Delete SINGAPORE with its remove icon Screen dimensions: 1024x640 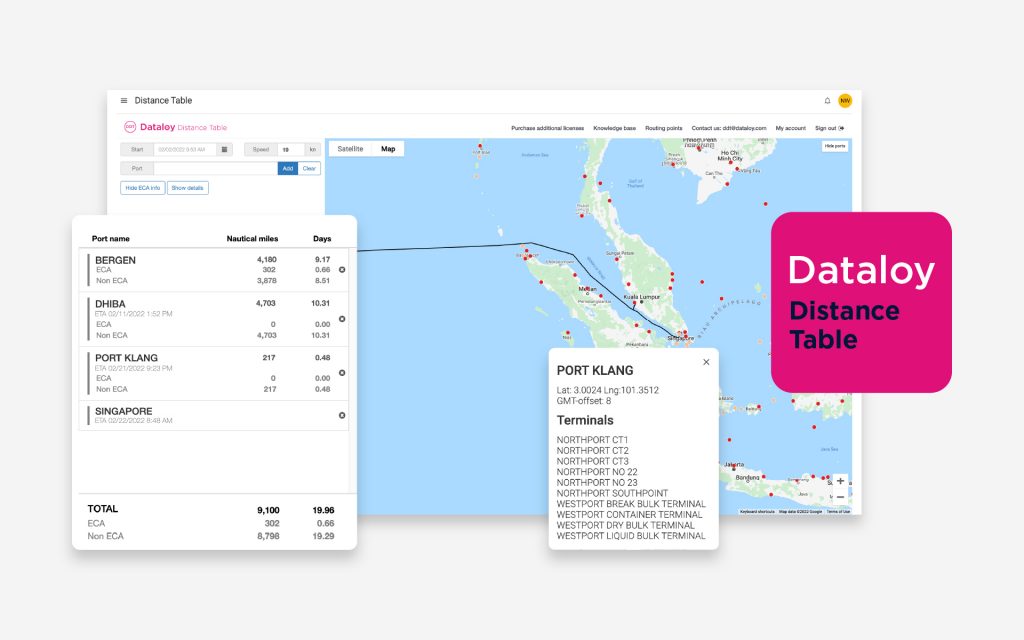pos(341,414)
